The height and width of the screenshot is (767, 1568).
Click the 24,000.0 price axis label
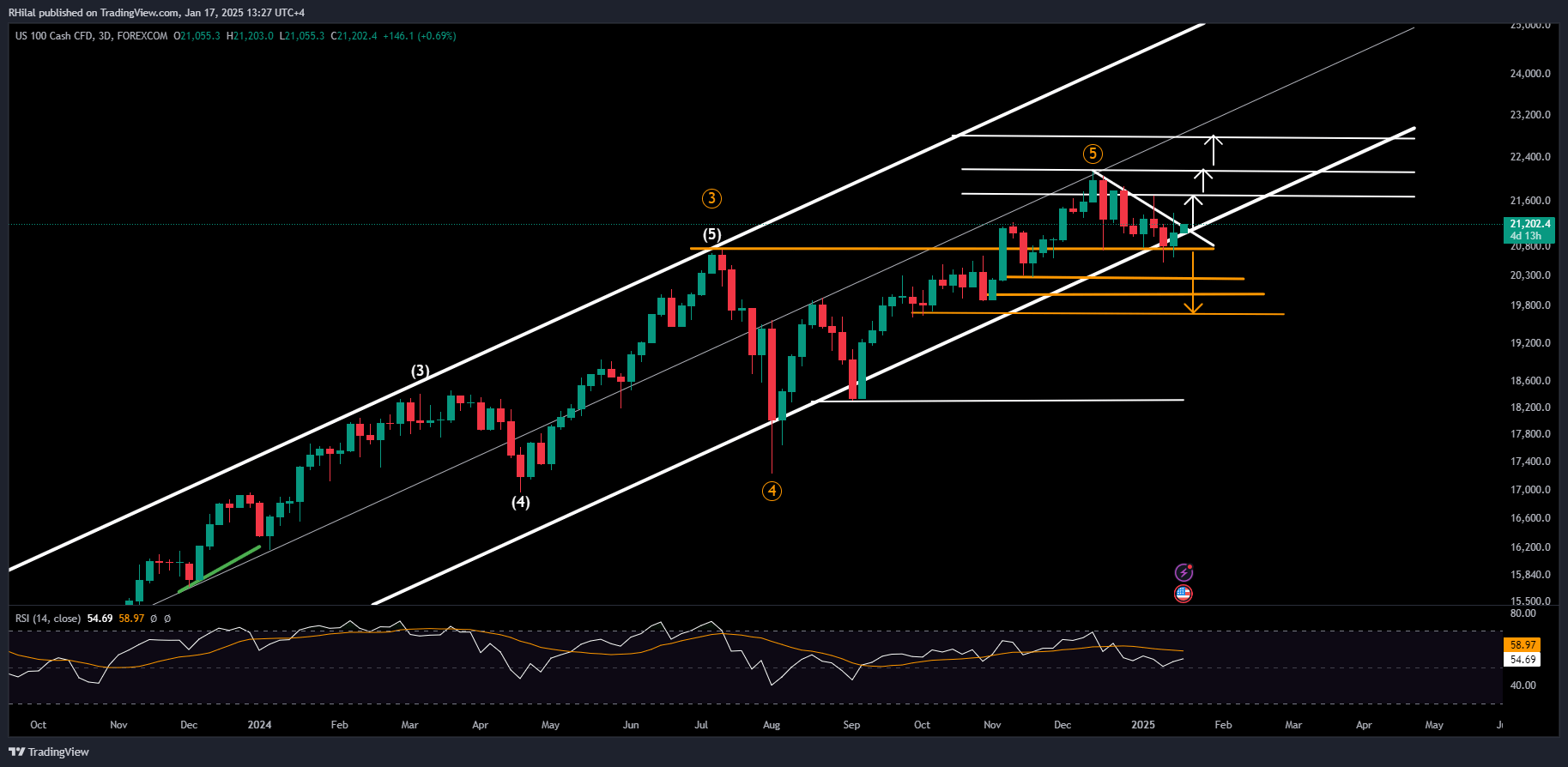[1530, 74]
